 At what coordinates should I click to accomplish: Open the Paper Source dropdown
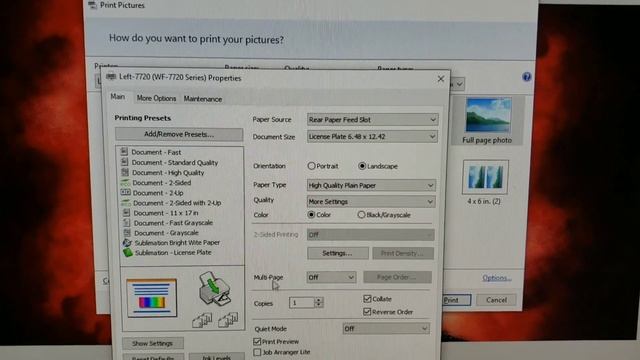372,120
